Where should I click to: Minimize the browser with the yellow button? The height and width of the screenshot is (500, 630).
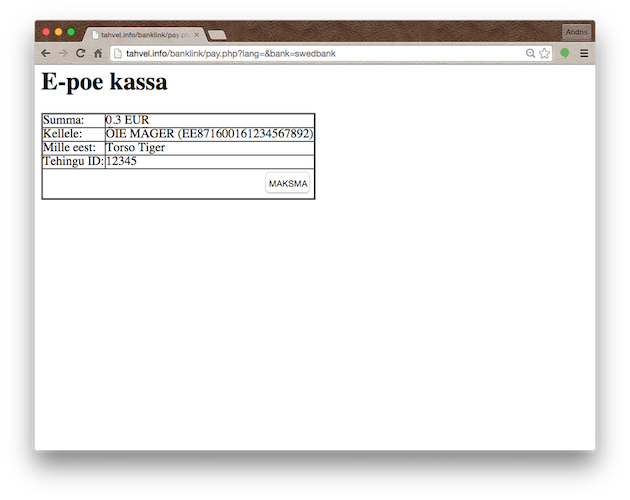[x=58, y=33]
